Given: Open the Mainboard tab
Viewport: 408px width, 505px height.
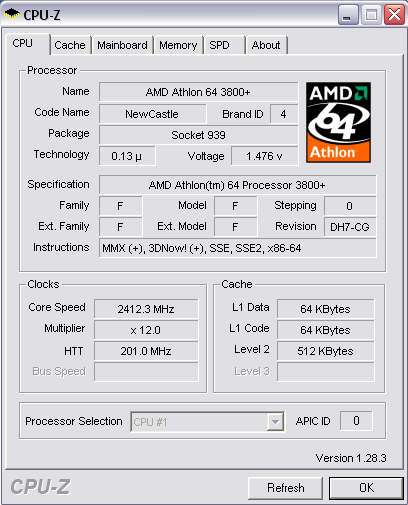Looking at the screenshot, I should pyautogui.click(x=122, y=45).
